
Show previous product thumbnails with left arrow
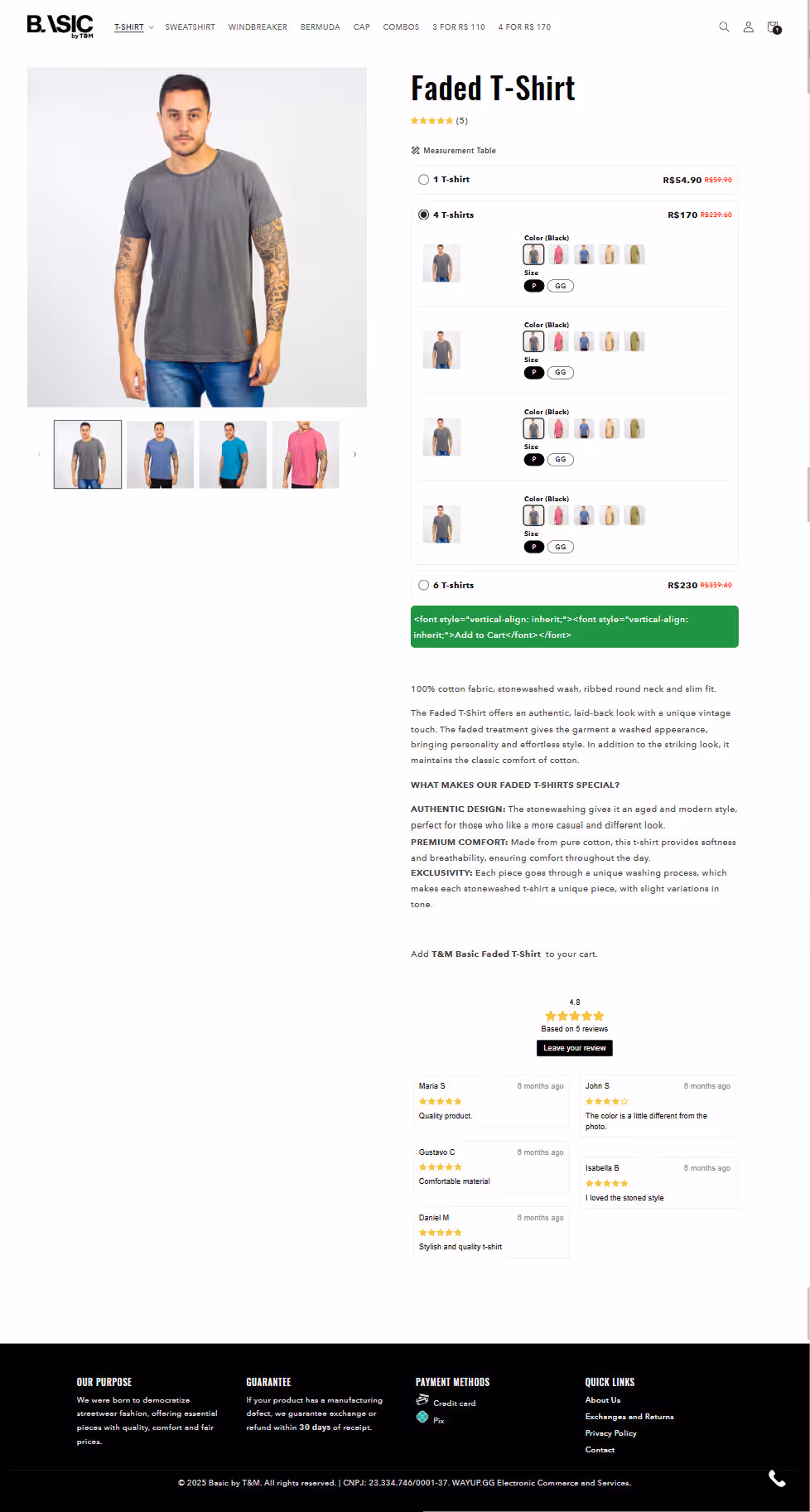pos(39,454)
